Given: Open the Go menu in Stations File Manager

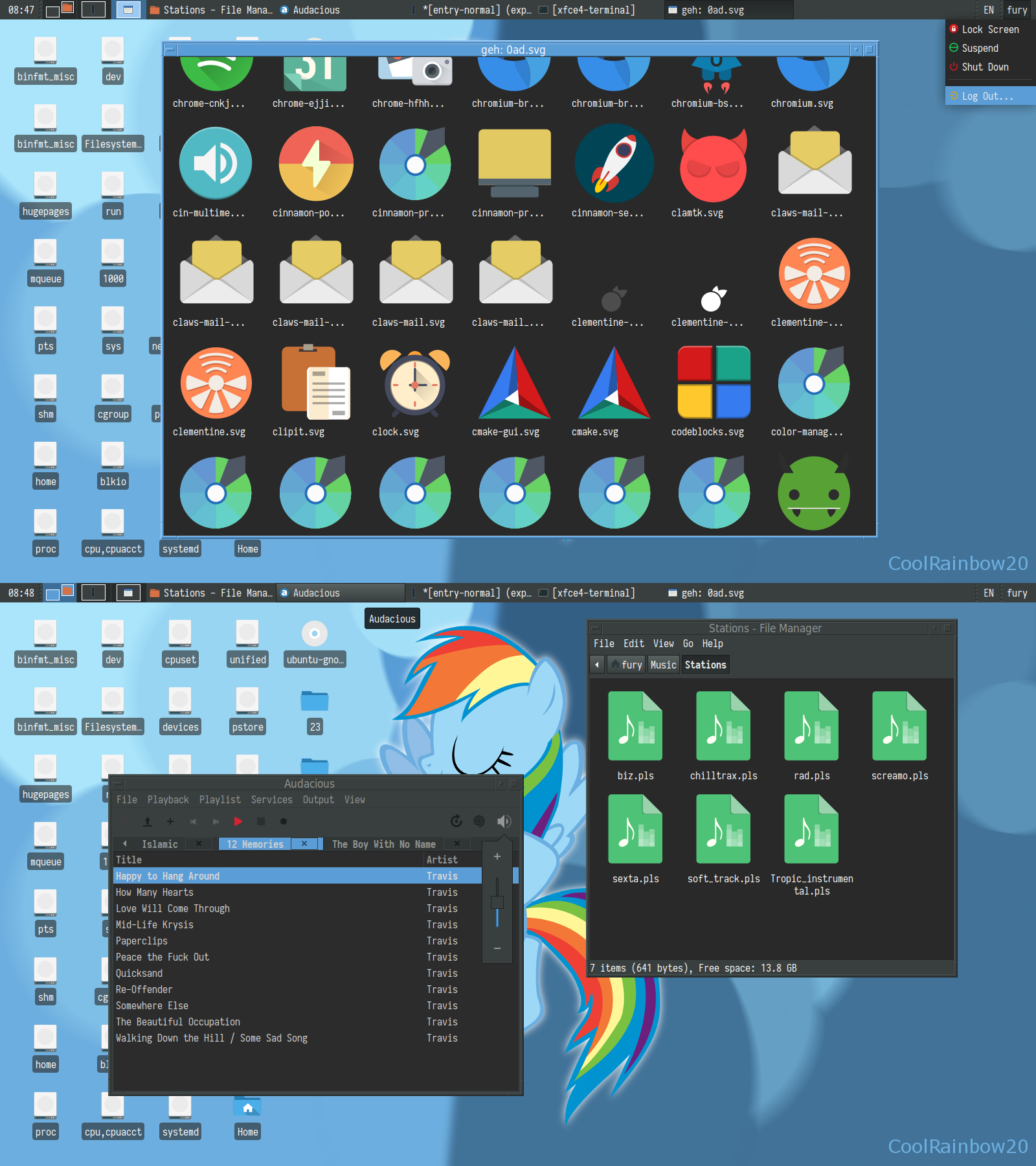Looking at the screenshot, I should [688, 644].
